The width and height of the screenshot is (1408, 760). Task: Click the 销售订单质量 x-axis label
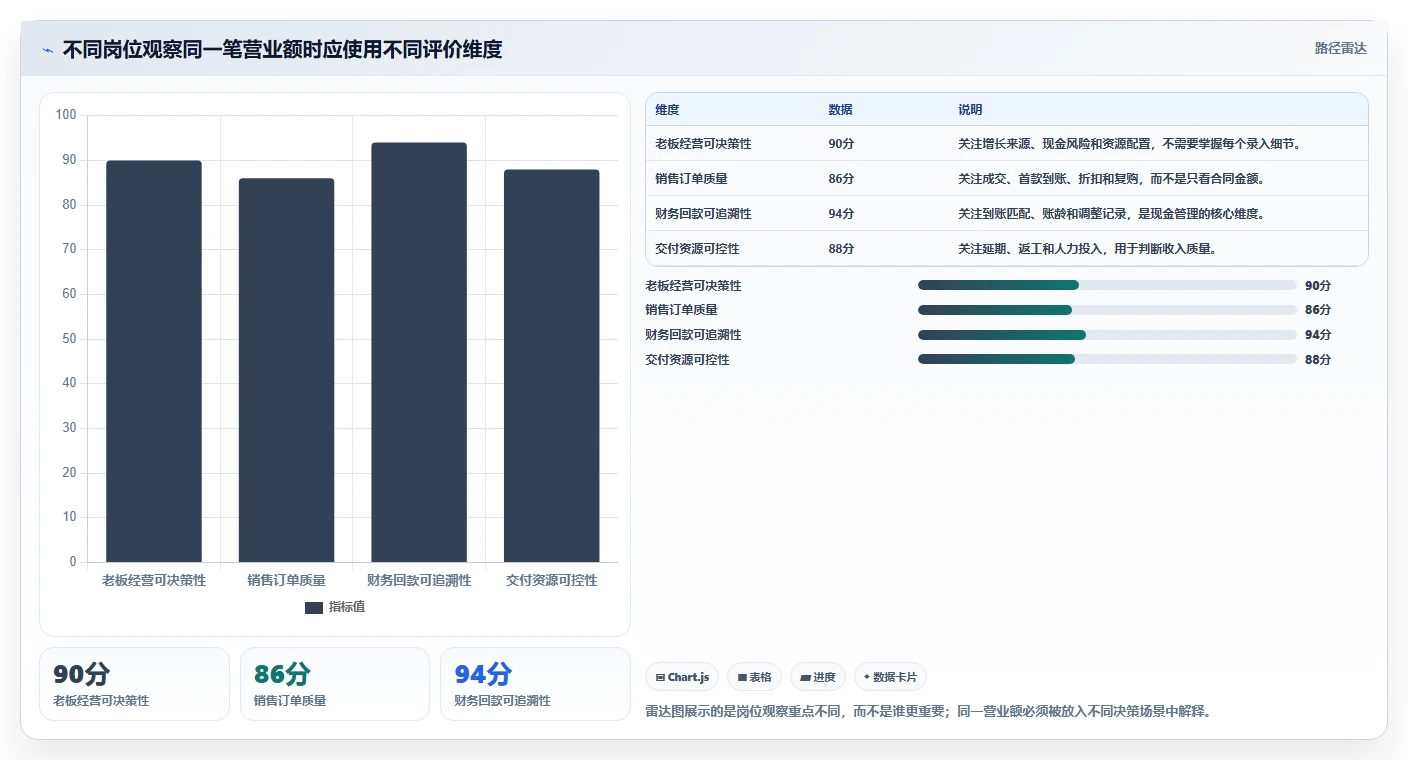click(x=286, y=580)
